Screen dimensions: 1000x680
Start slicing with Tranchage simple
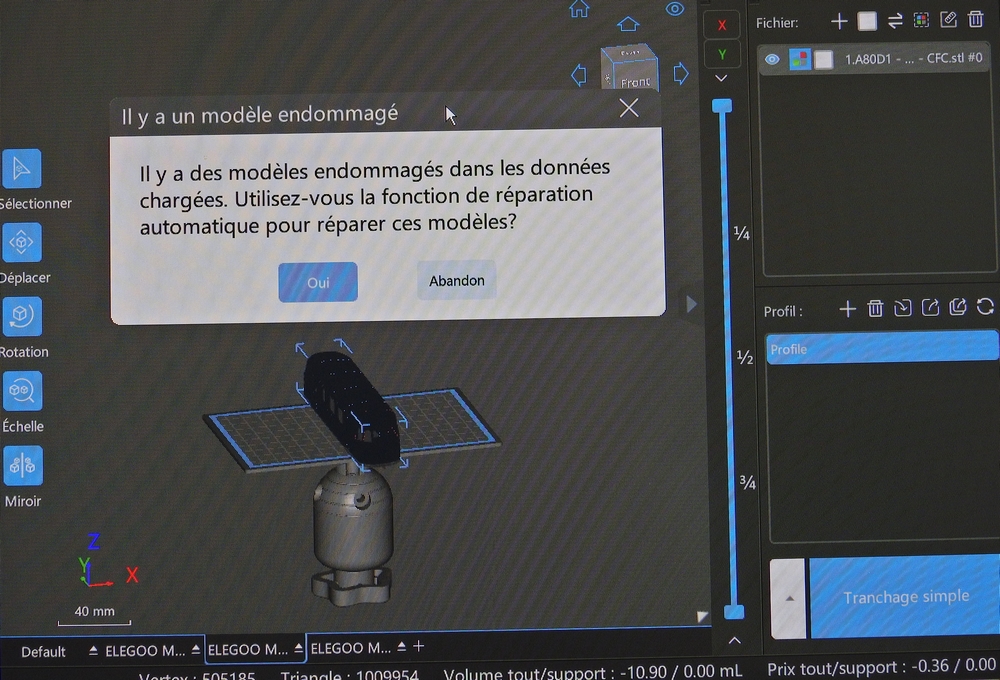pyautogui.click(x=904, y=596)
